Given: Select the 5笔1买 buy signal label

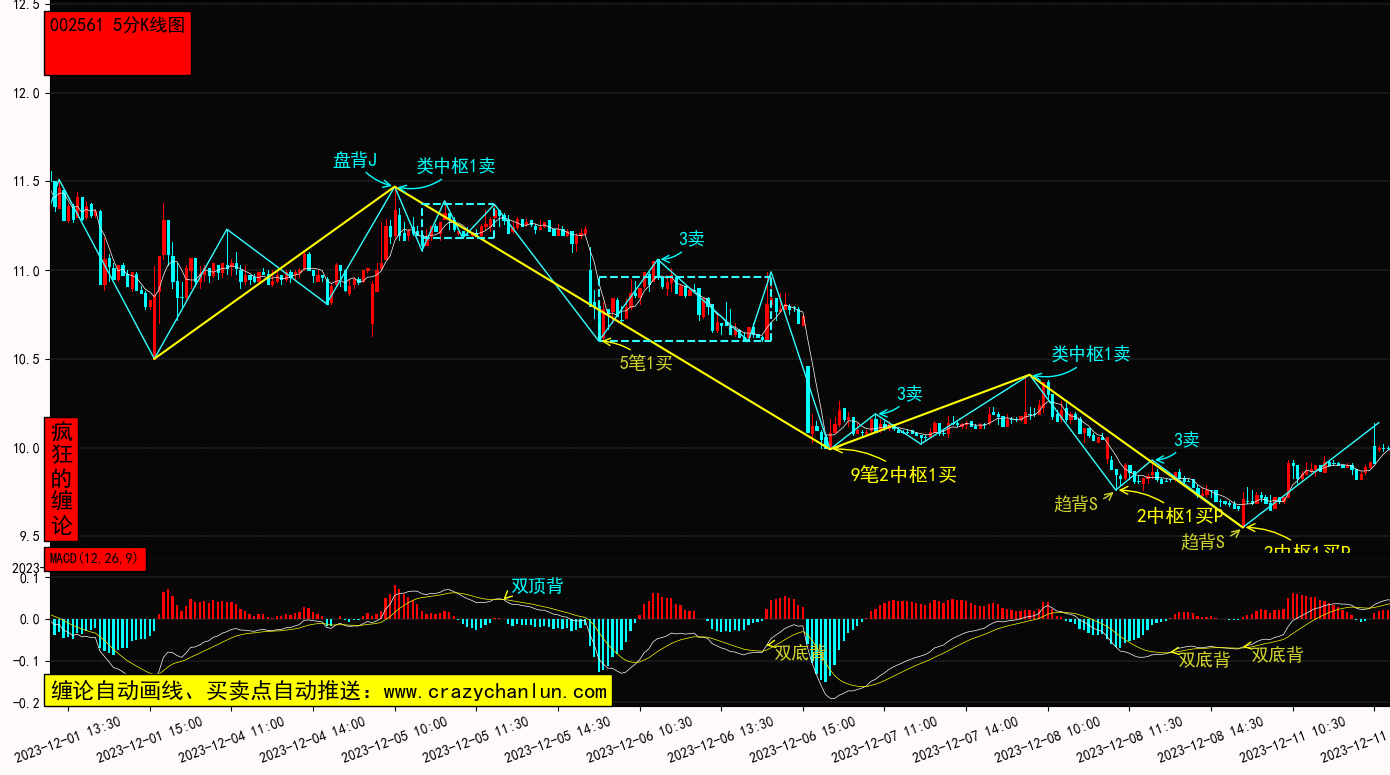Looking at the screenshot, I should 646,363.
